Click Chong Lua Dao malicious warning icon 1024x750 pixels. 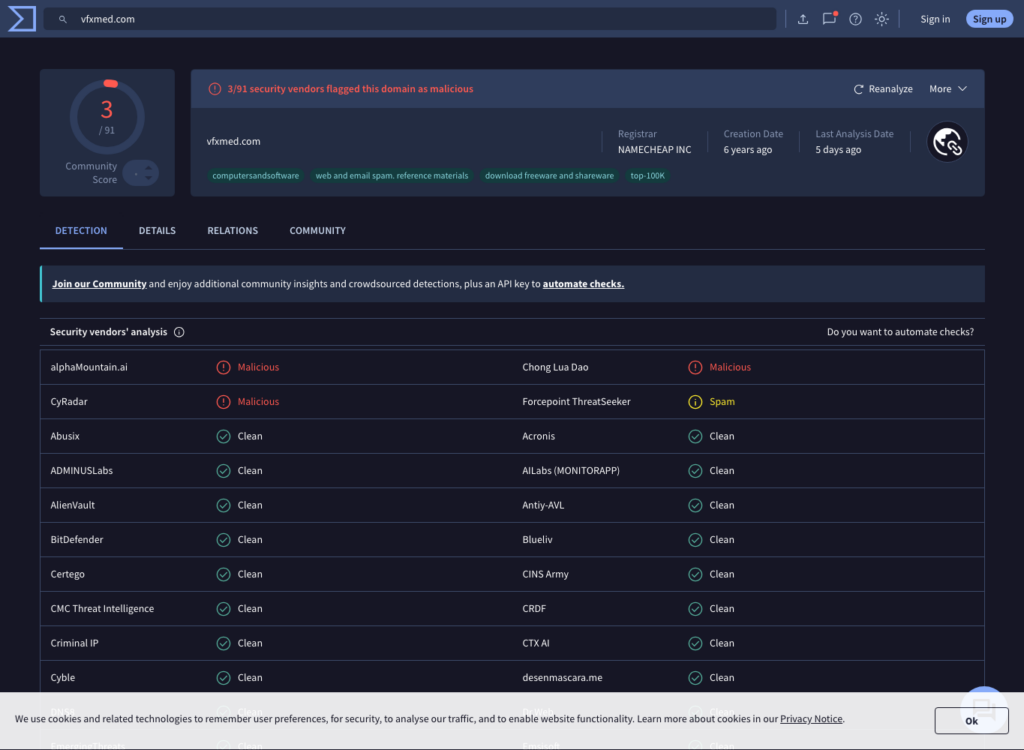695,367
